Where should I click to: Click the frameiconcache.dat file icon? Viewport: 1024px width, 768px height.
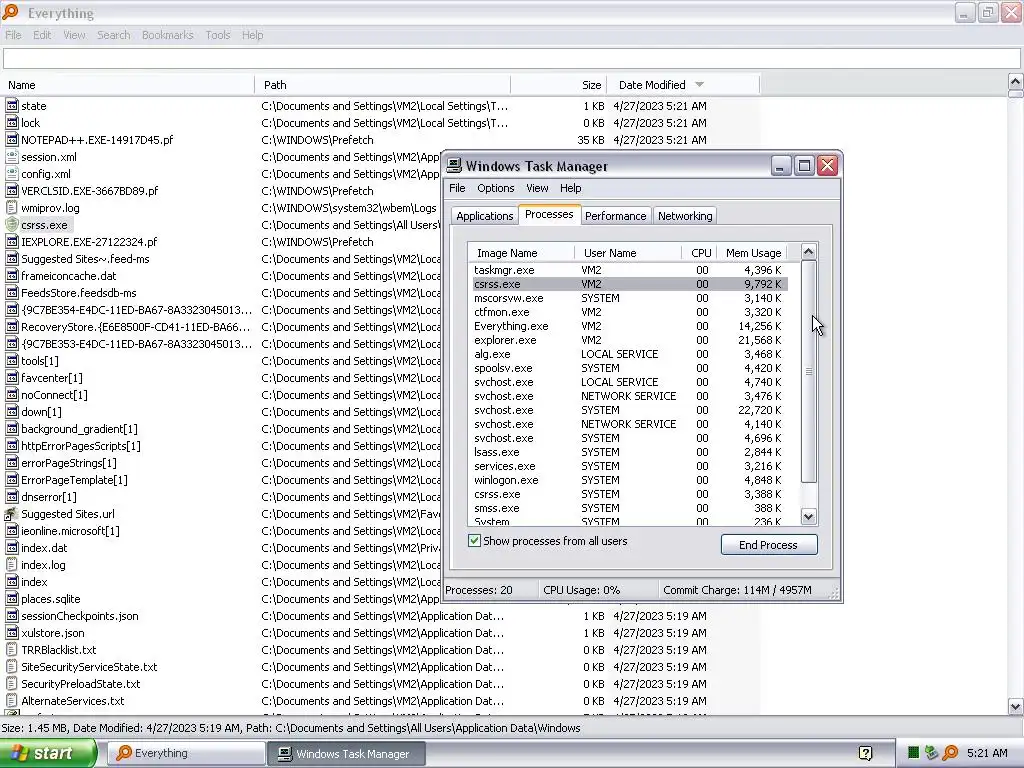(12, 276)
